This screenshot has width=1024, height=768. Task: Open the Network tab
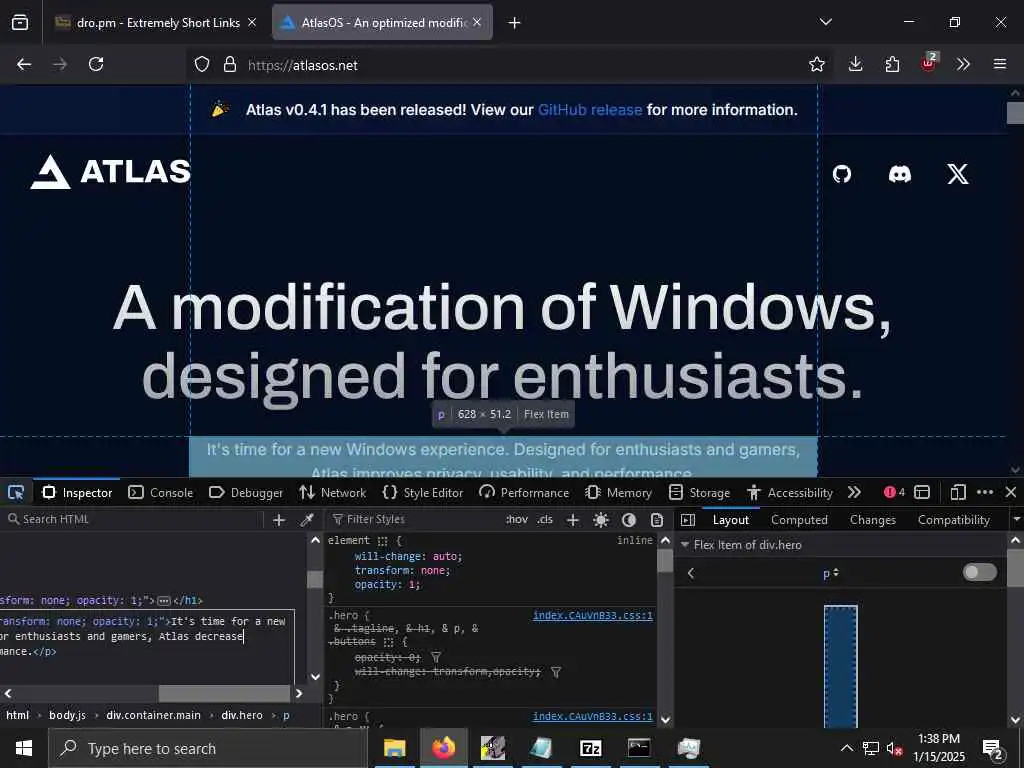(x=332, y=492)
